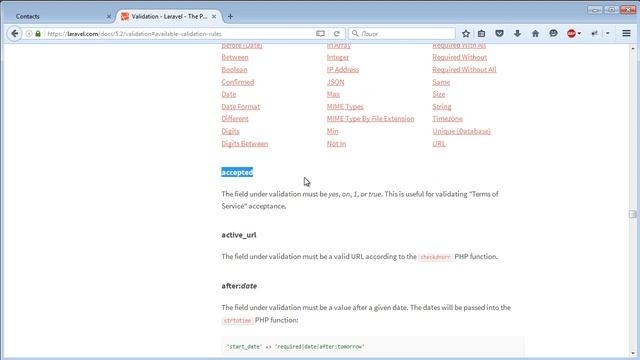Open a new tab with plus button
Image resolution: width=640 pixels, height=360 pixels.
230,16
